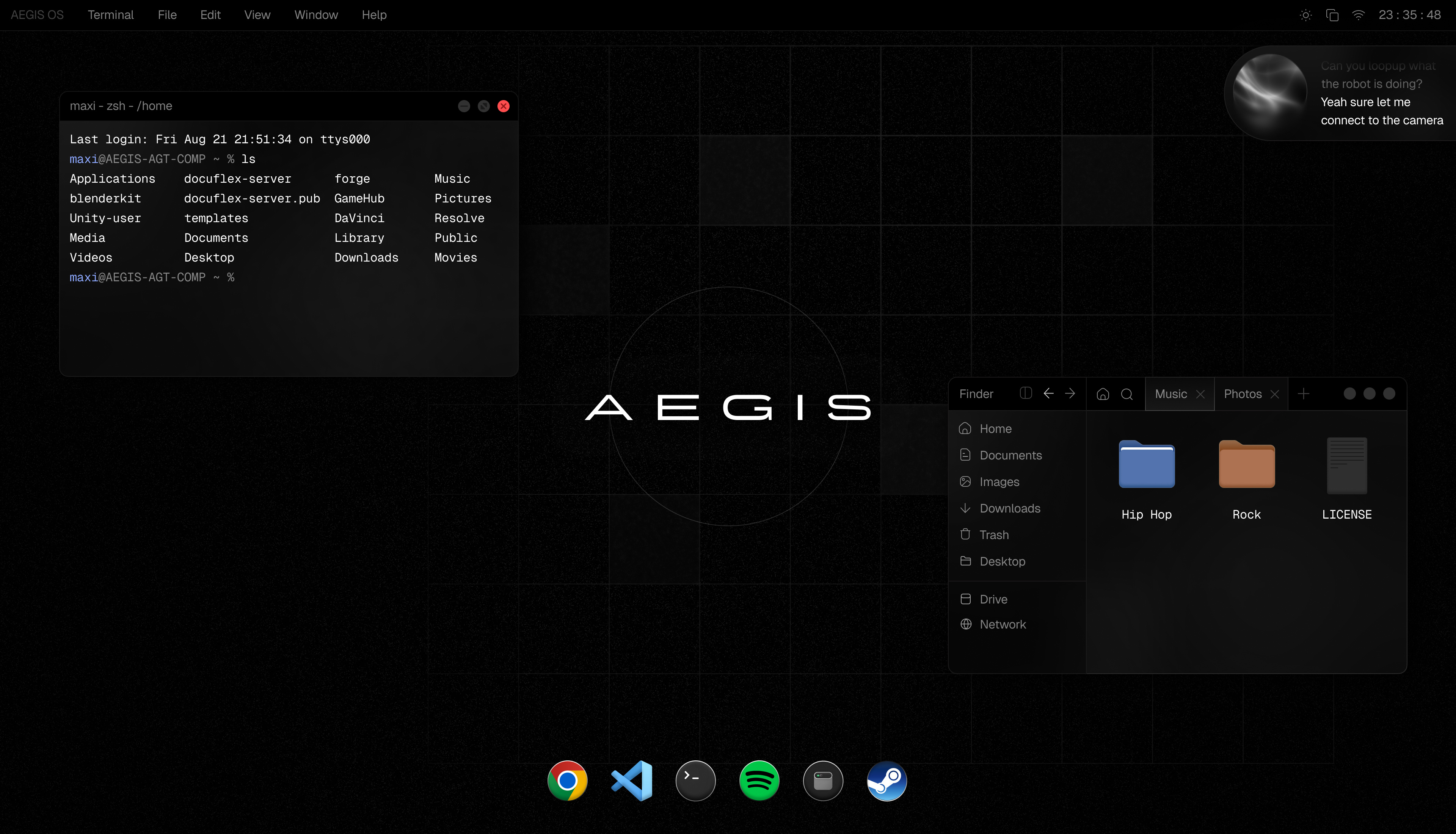Click the window copy icon in menu bar
Screen dimensions: 1456x834
[x=1332, y=15]
